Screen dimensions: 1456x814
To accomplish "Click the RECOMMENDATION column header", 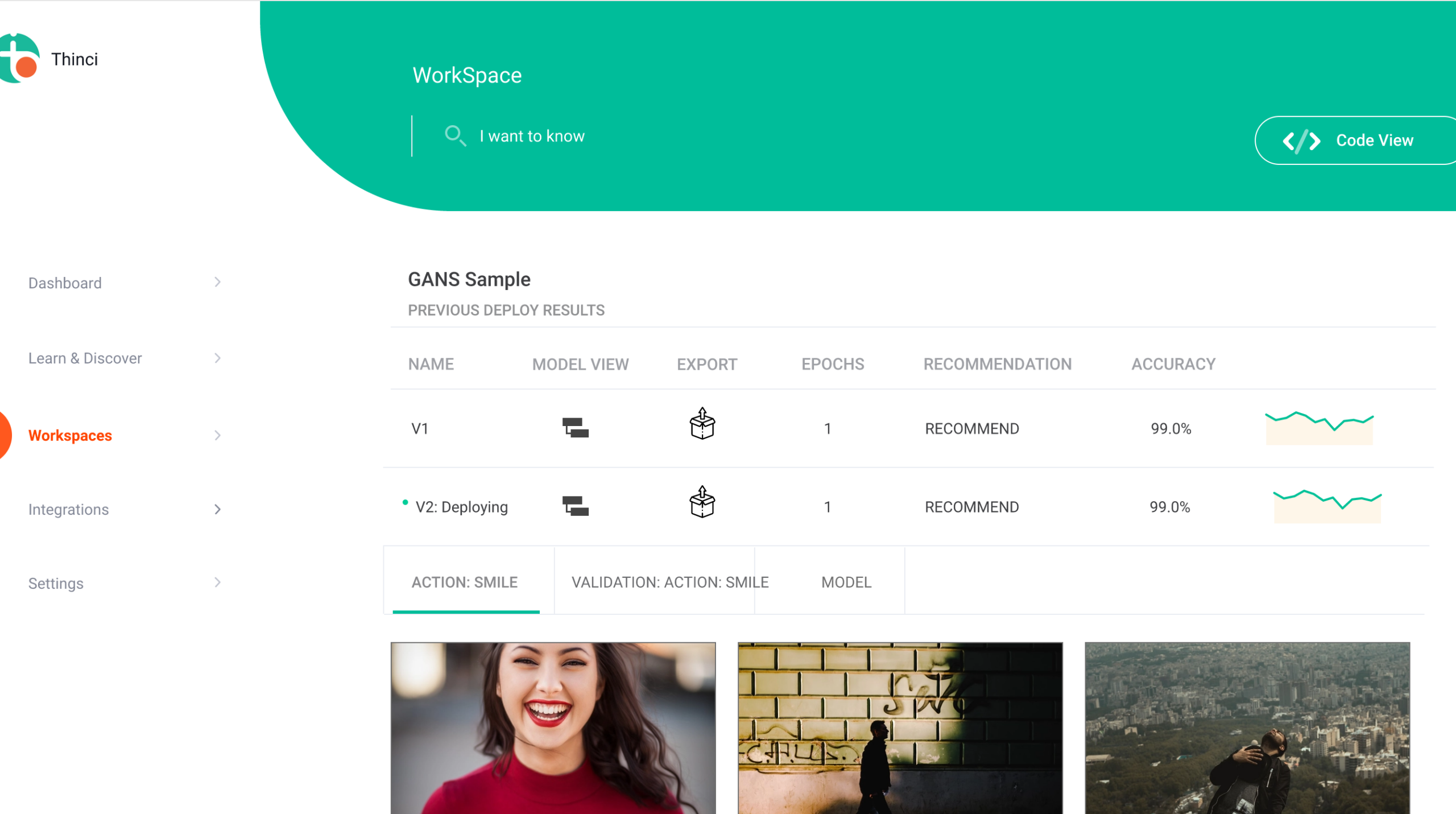I will tap(998, 364).
